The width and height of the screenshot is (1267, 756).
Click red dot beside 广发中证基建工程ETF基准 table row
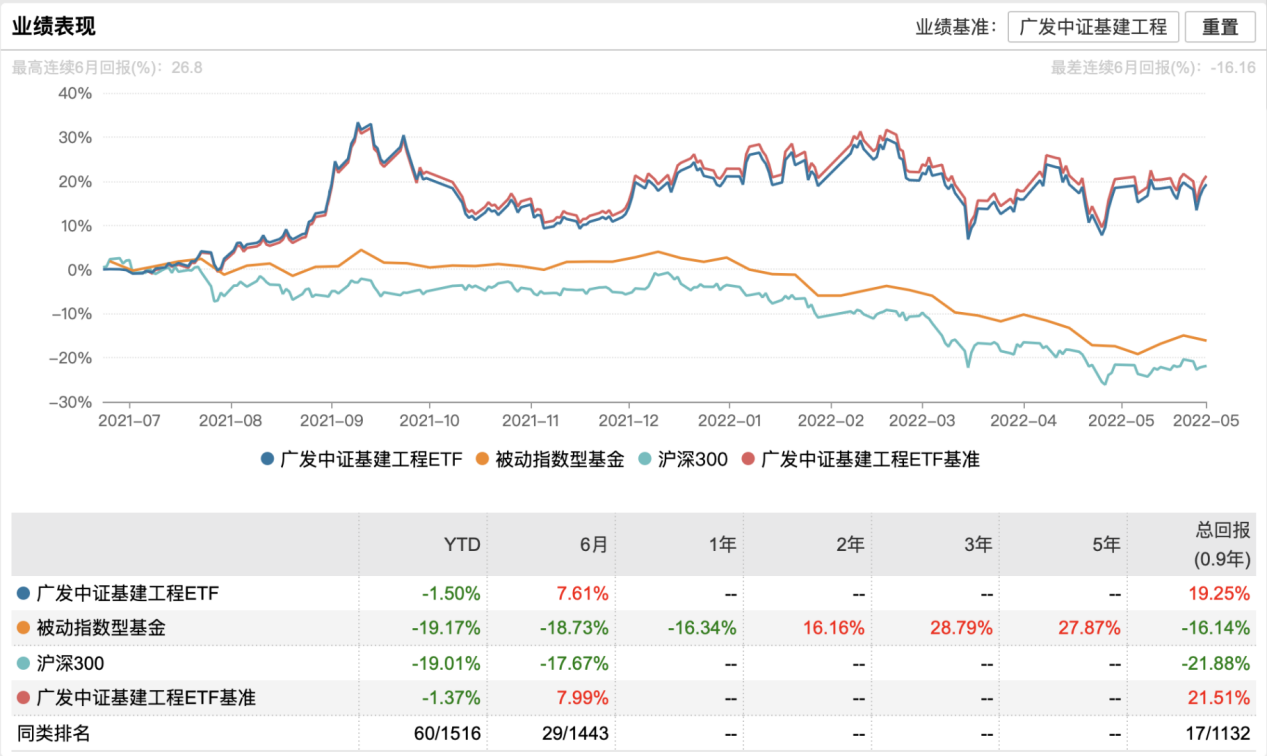[23, 698]
